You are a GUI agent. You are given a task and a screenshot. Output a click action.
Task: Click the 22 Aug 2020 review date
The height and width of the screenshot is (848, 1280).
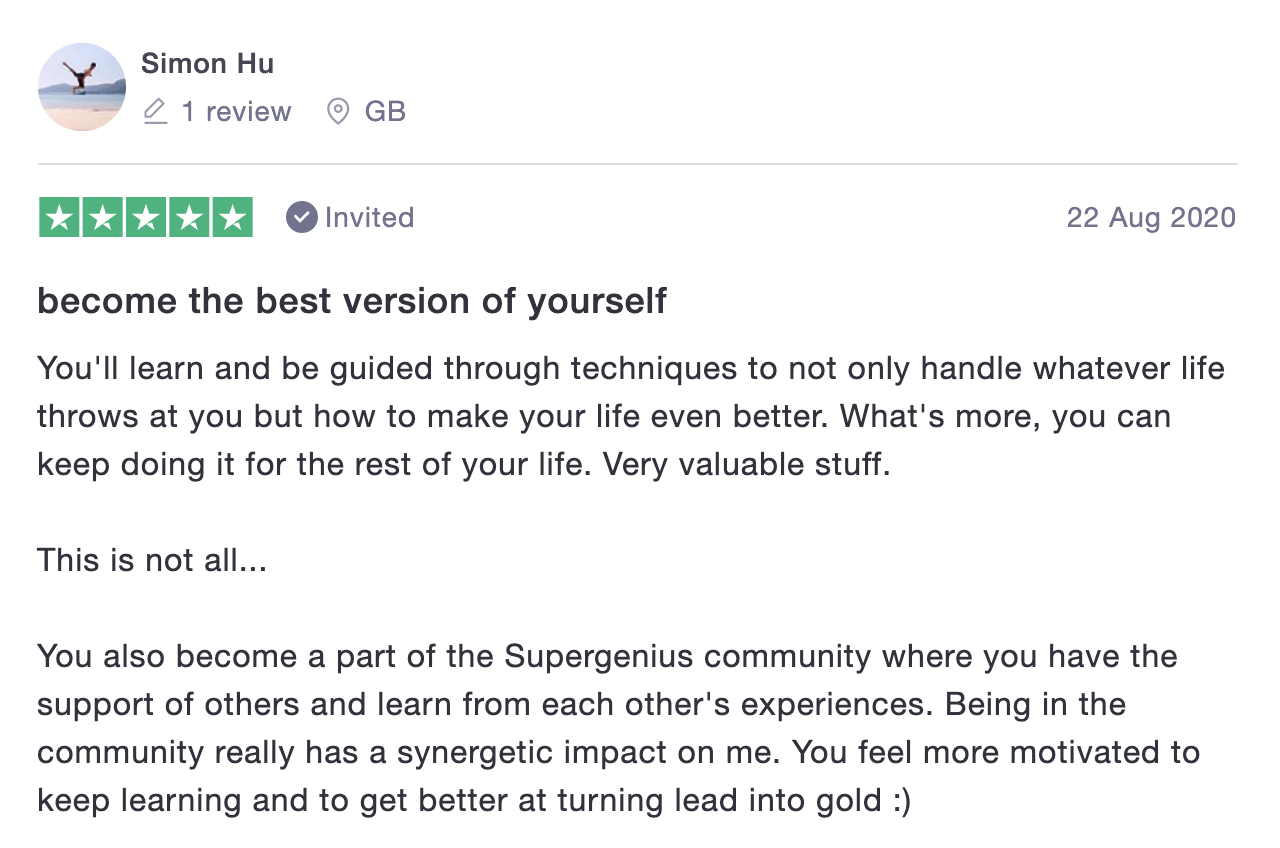(1151, 217)
